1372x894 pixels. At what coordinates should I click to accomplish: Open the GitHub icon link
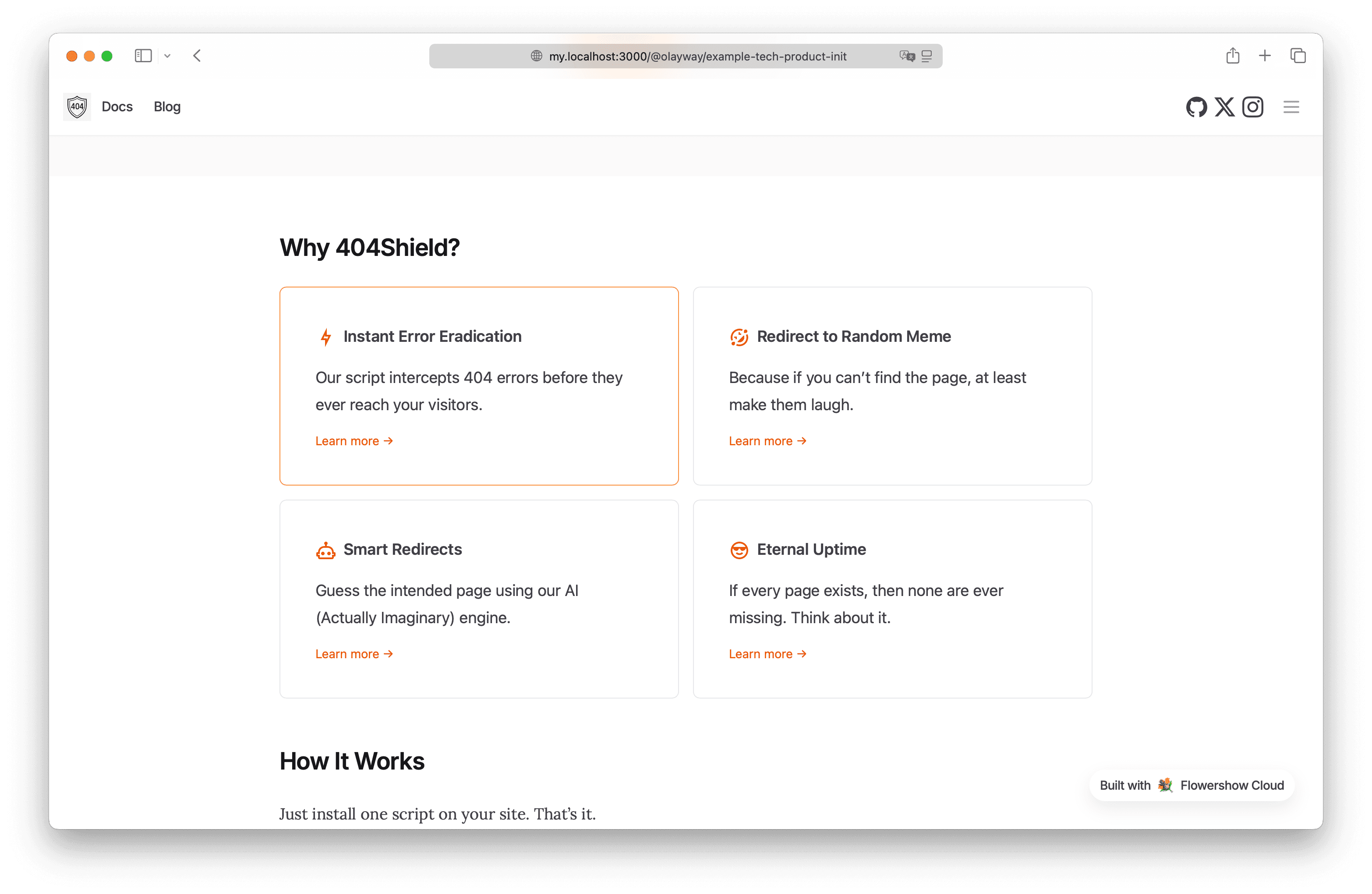click(x=1196, y=106)
